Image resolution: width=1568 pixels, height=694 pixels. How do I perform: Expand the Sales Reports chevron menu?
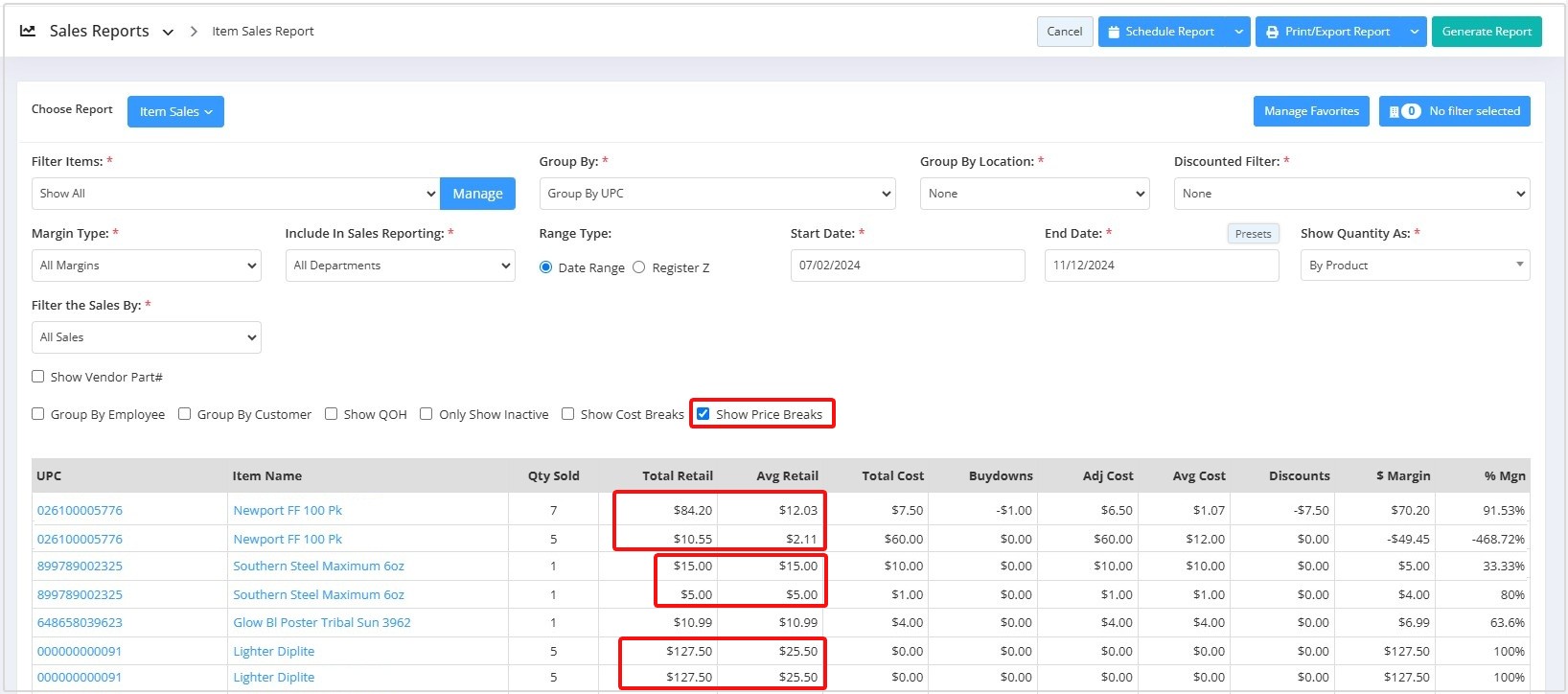pyautogui.click(x=168, y=32)
